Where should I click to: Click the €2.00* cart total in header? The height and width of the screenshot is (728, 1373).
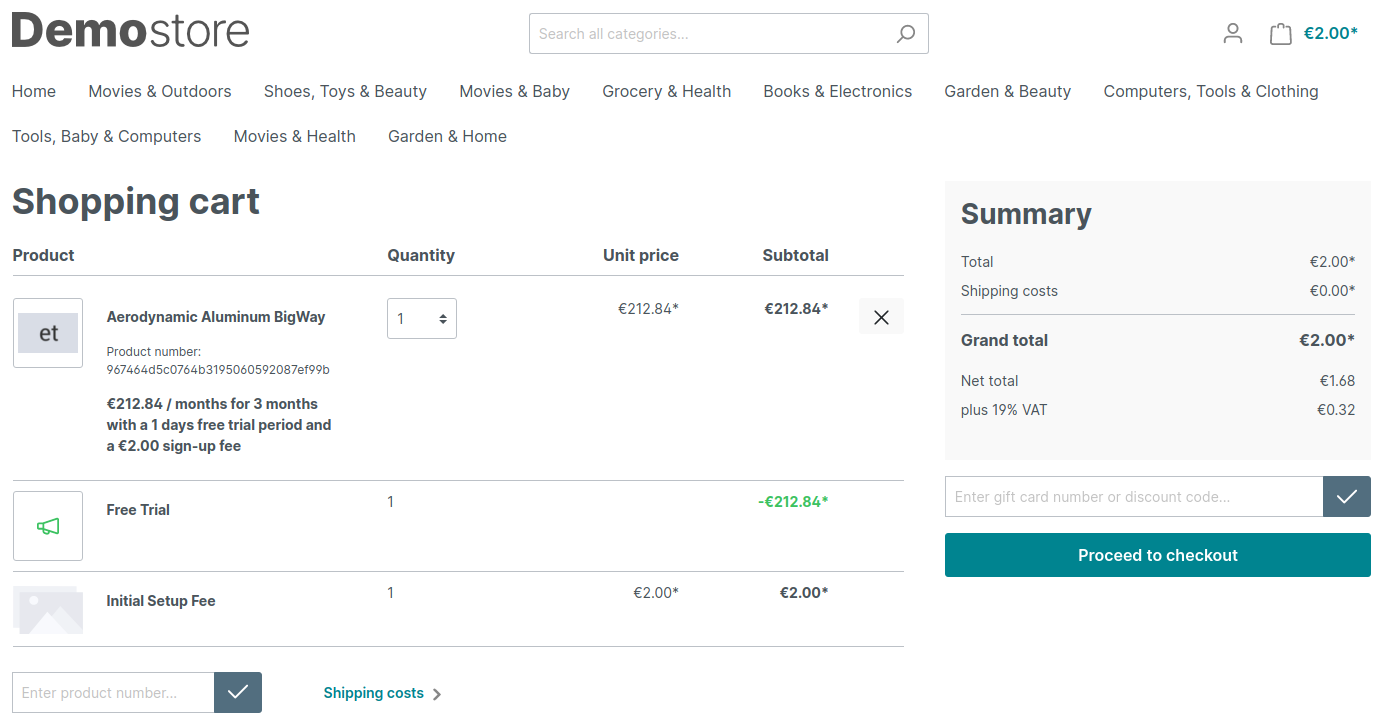coord(1331,33)
